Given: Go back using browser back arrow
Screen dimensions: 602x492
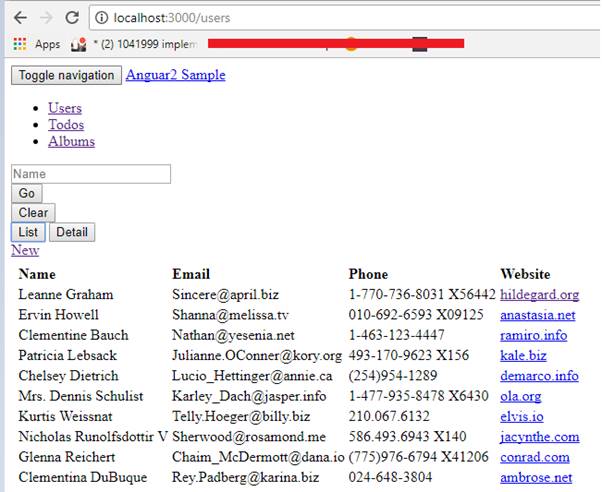Looking at the screenshot, I should pyautogui.click(x=20, y=18).
